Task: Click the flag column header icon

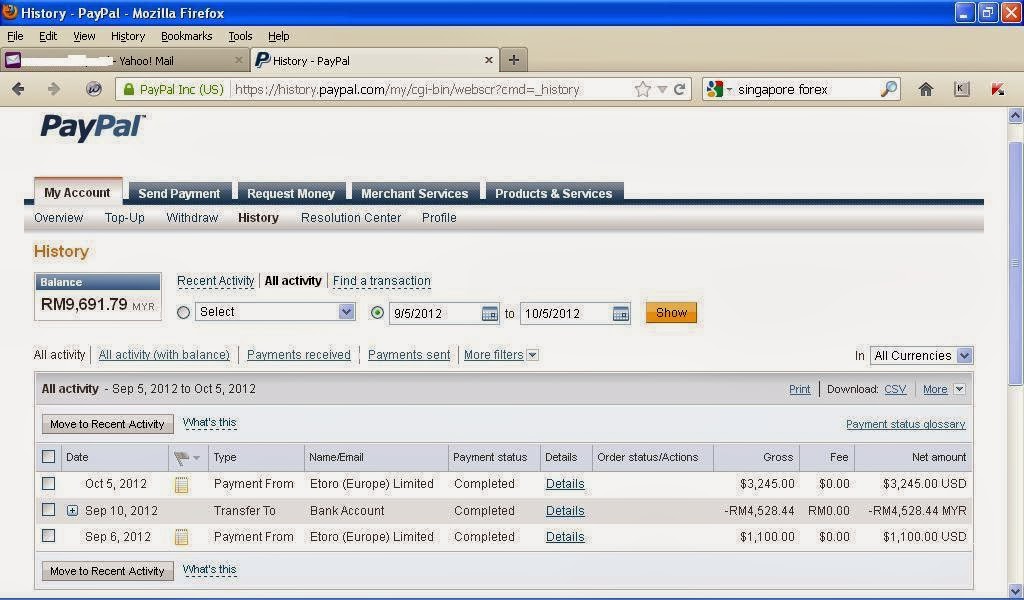Action: click(181, 458)
